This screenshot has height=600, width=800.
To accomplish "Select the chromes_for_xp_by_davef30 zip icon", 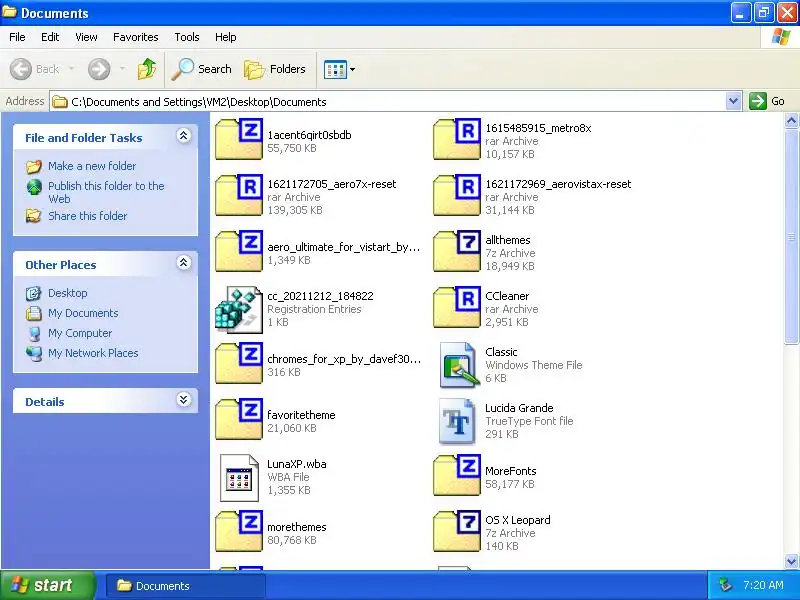I will tap(239, 364).
